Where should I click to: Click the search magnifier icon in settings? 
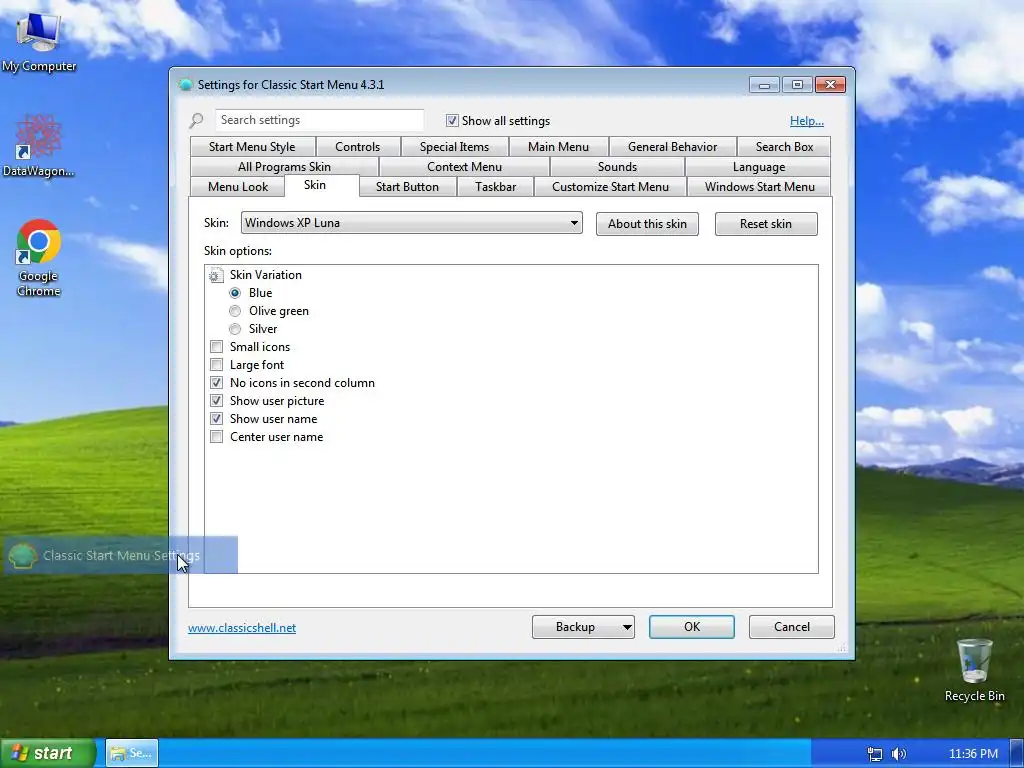[x=197, y=121]
